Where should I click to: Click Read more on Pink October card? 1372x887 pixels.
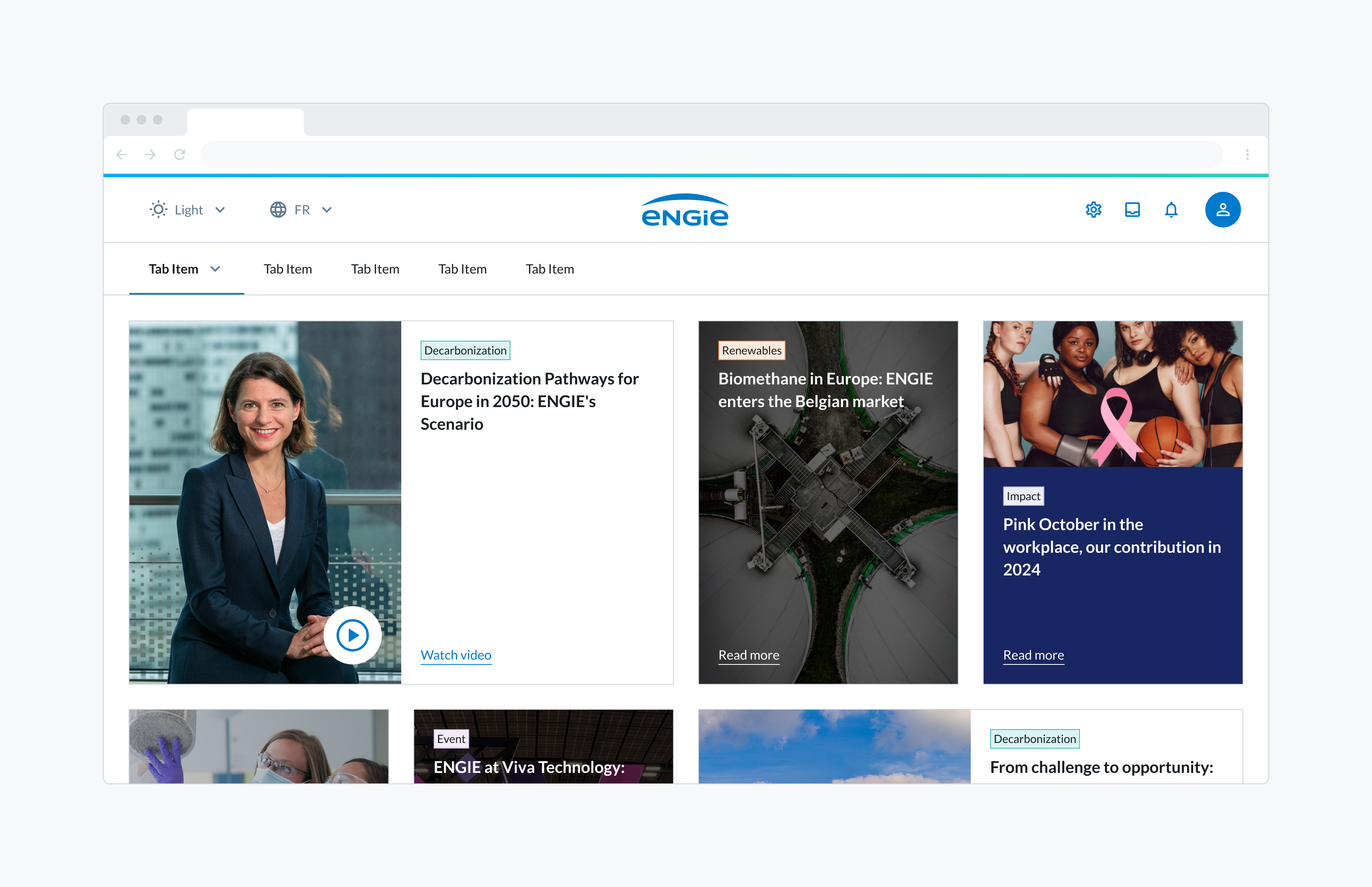coord(1033,656)
